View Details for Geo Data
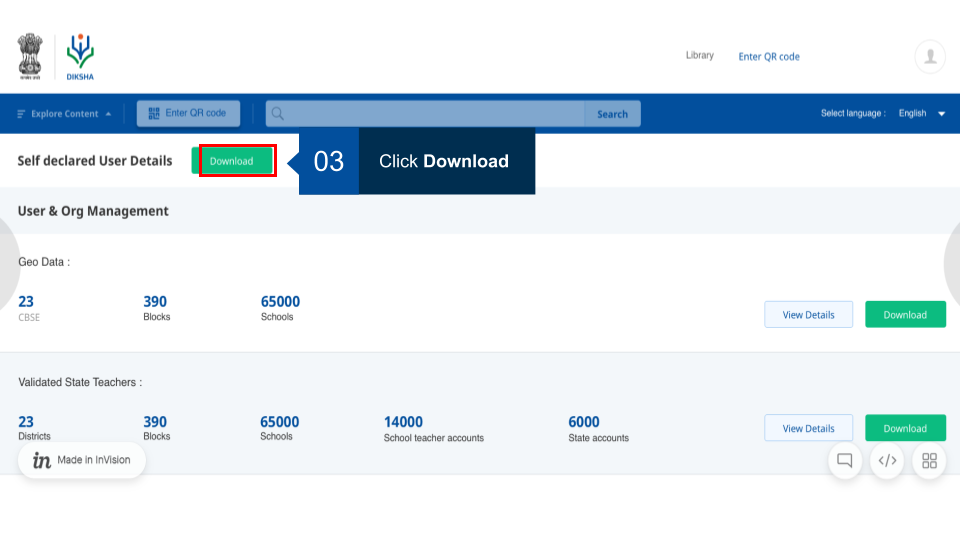This screenshot has width=960, height=540. [808, 315]
